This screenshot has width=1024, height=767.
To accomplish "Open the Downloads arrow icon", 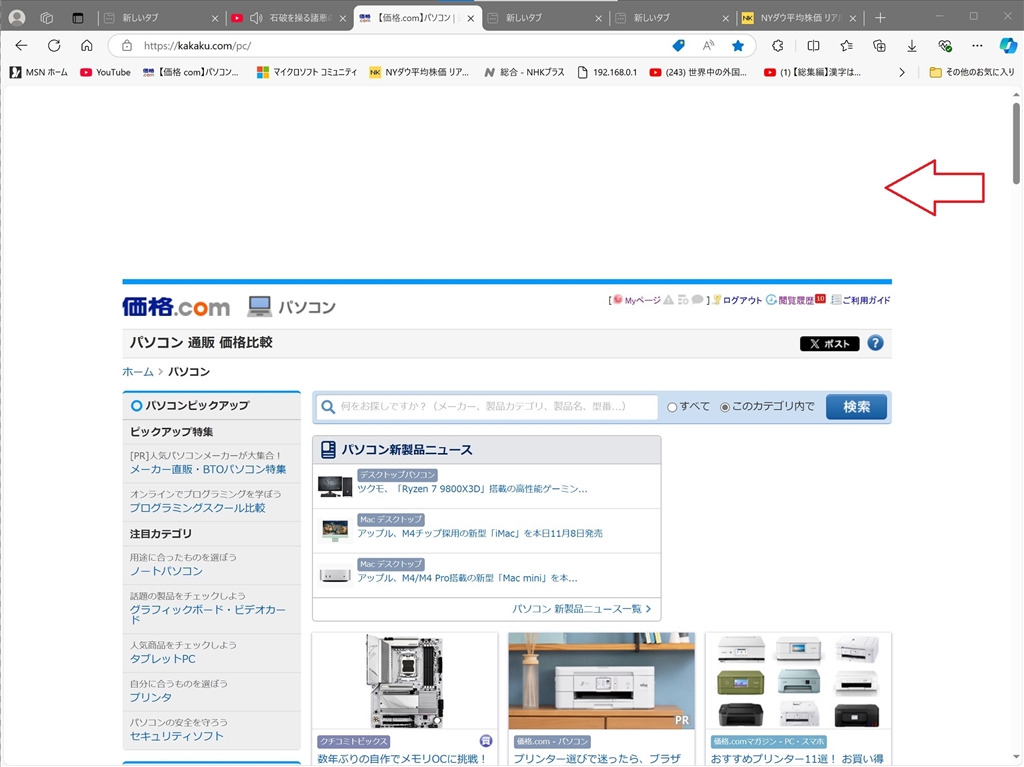I will point(912,46).
